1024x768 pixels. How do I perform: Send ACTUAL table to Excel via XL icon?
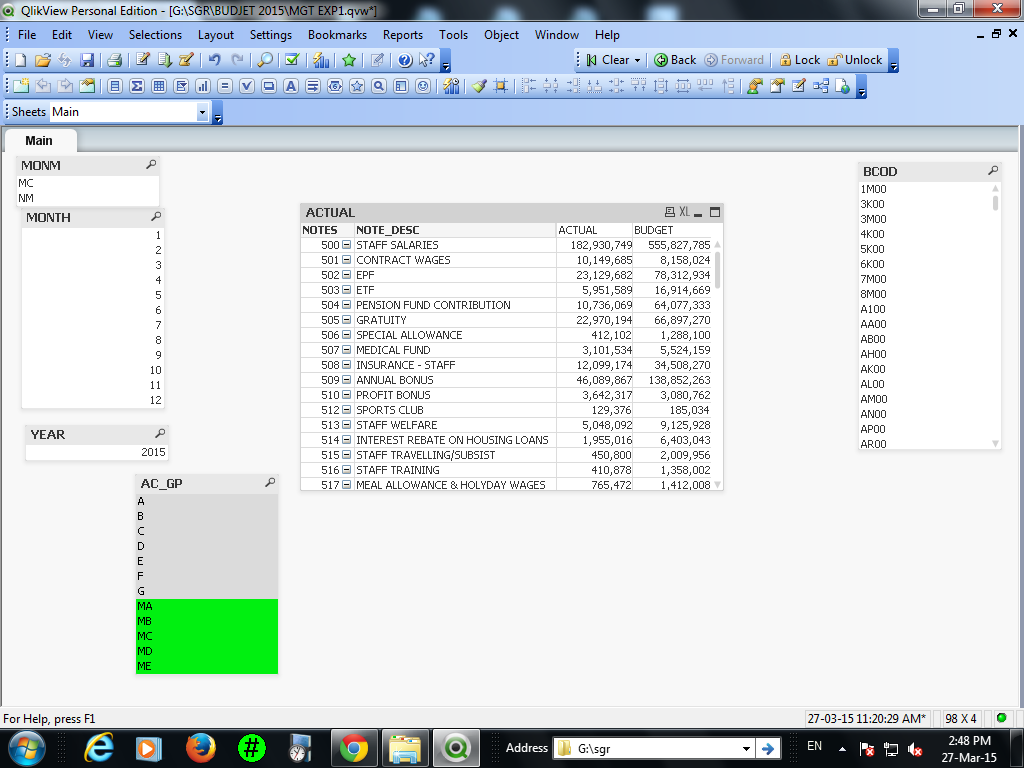[684, 212]
